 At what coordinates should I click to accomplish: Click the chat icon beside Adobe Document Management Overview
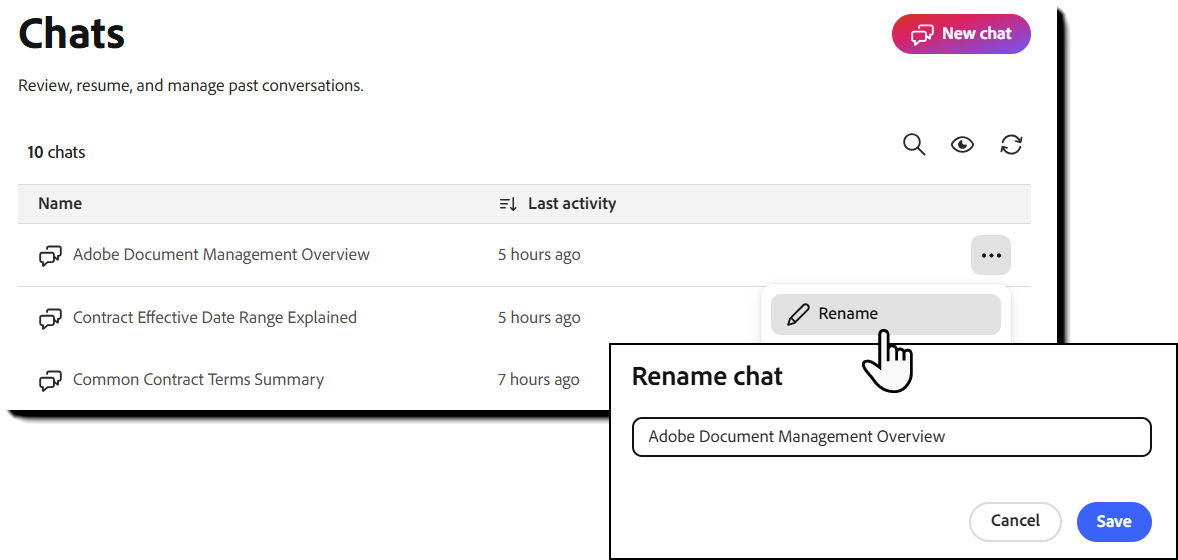tap(50, 256)
